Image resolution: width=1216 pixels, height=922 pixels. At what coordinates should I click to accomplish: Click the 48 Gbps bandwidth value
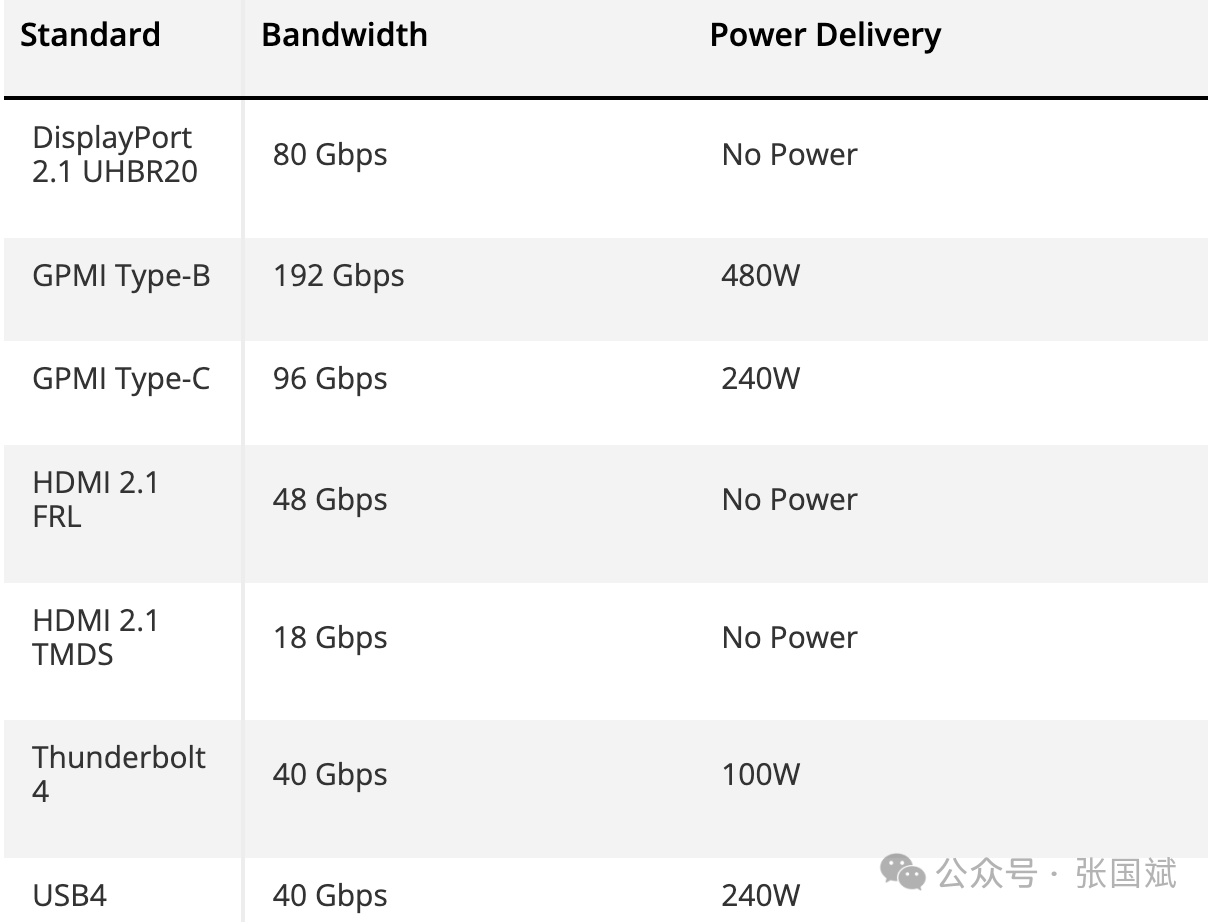click(330, 500)
